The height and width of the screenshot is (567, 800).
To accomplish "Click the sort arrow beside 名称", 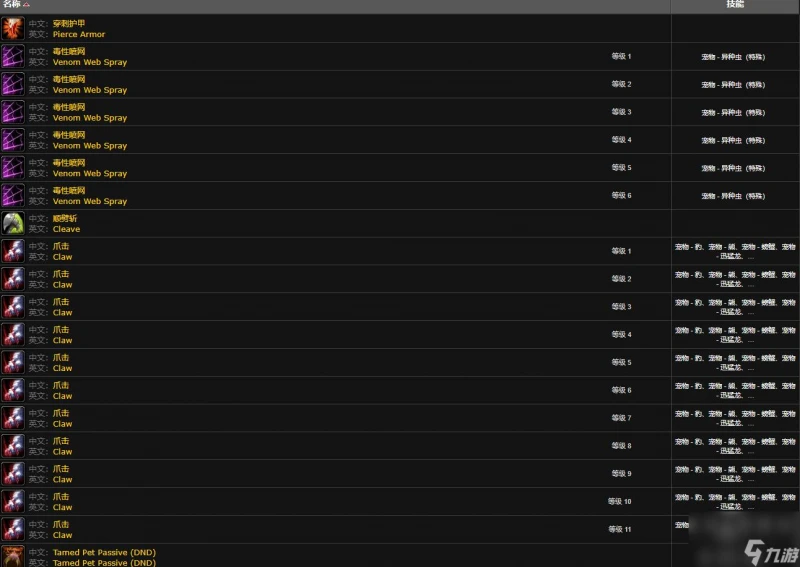I will click(27, 5).
